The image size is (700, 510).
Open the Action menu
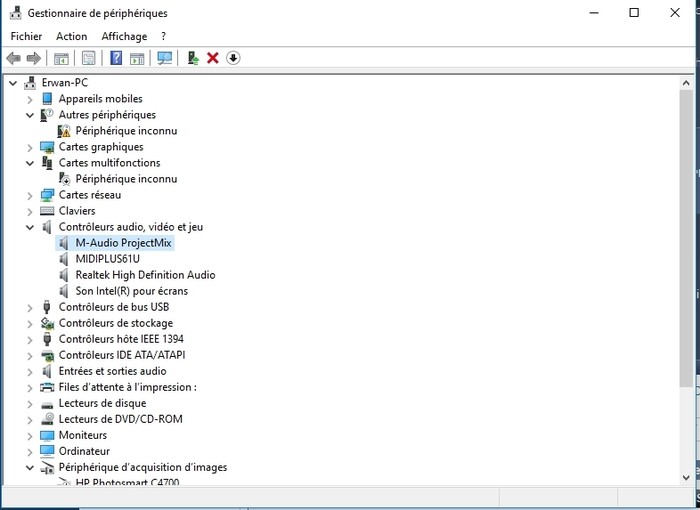tap(71, 36)
